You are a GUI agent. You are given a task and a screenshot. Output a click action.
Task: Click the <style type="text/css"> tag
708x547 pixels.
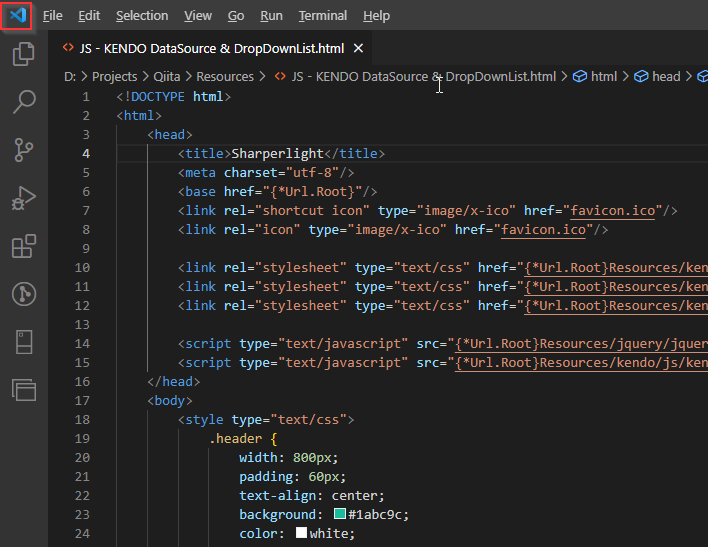pos(266,420)
